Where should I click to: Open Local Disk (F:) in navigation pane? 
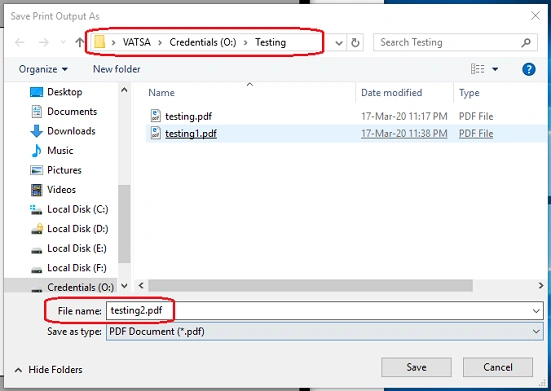tap(69, 268)
